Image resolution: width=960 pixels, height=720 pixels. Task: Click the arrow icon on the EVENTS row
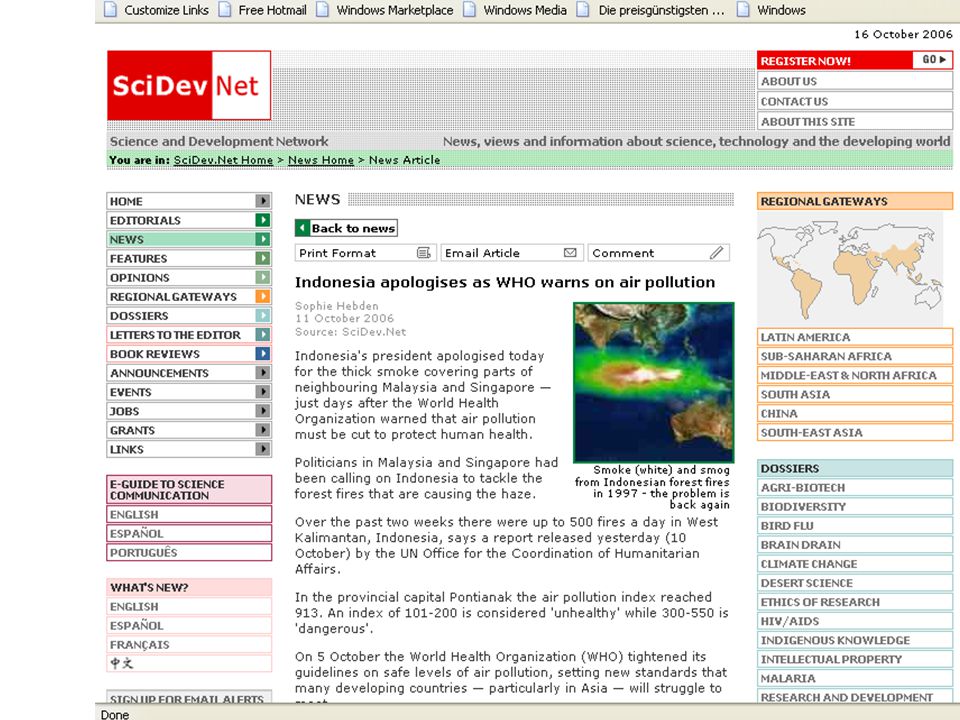(263, 391)
